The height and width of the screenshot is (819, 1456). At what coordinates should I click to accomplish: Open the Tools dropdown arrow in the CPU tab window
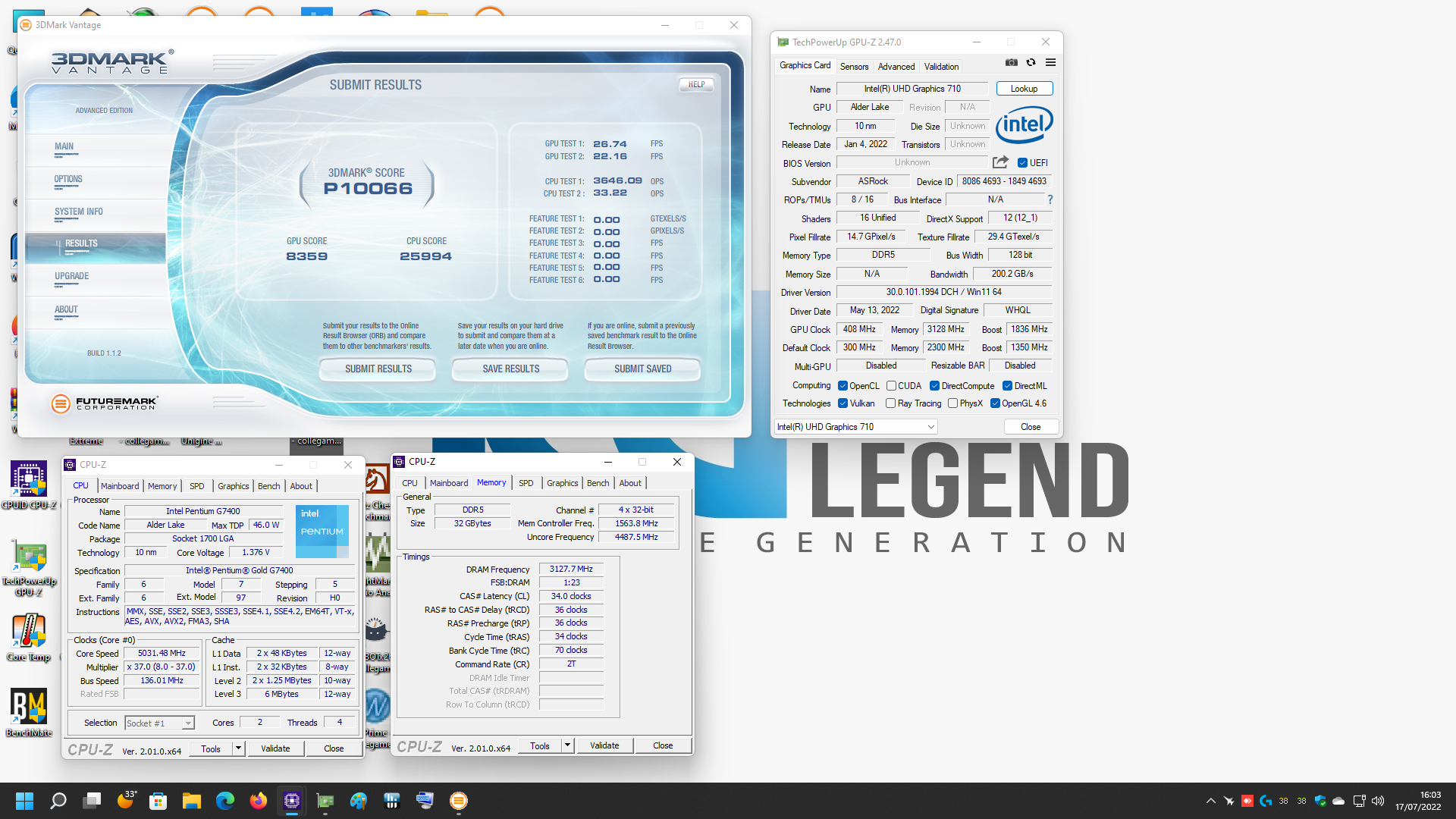[x=238, y=748]
